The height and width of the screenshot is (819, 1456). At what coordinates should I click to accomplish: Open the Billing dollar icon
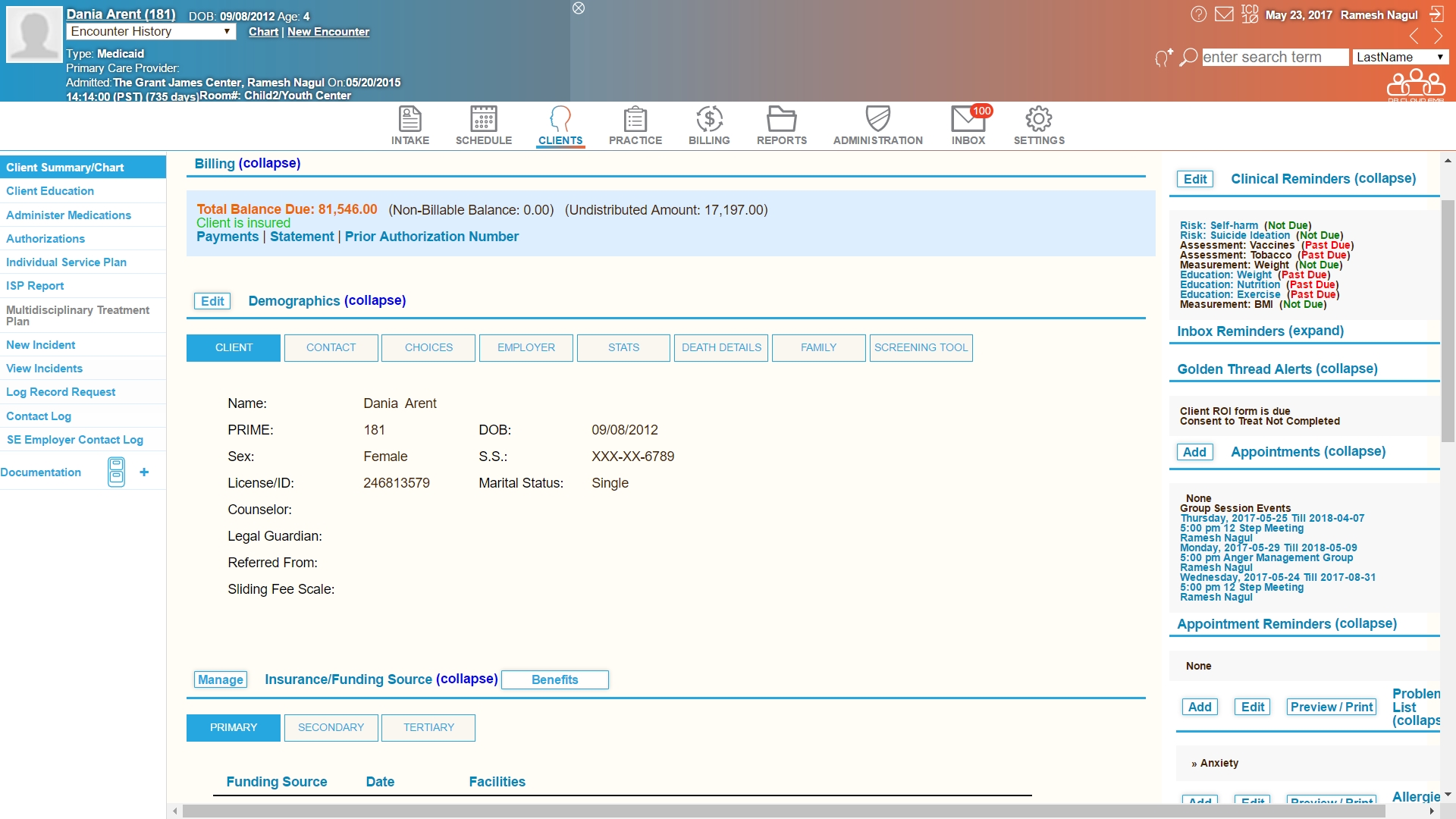pos(709,120)
